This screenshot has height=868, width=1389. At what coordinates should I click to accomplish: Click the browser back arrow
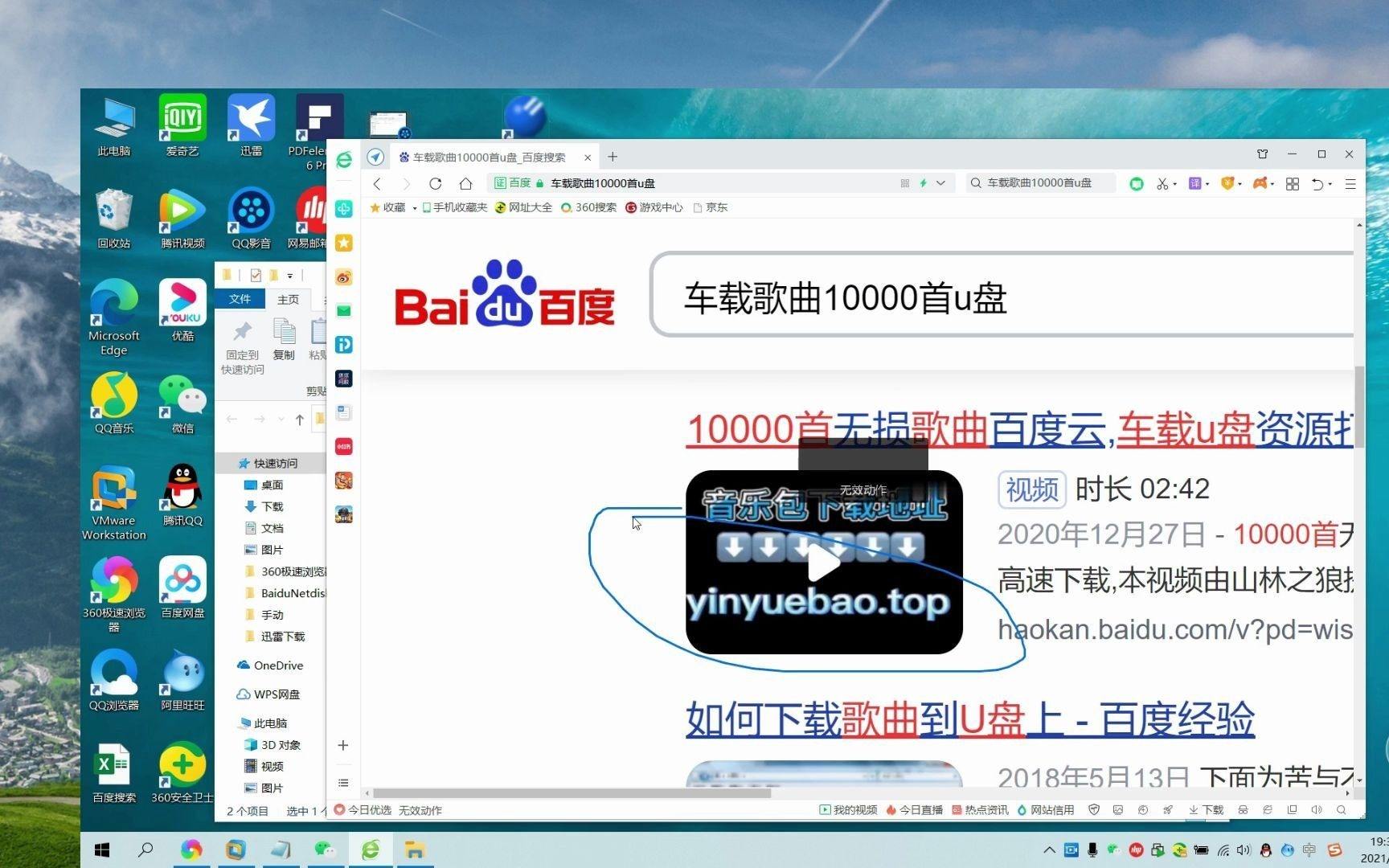[x=377, y=183]
